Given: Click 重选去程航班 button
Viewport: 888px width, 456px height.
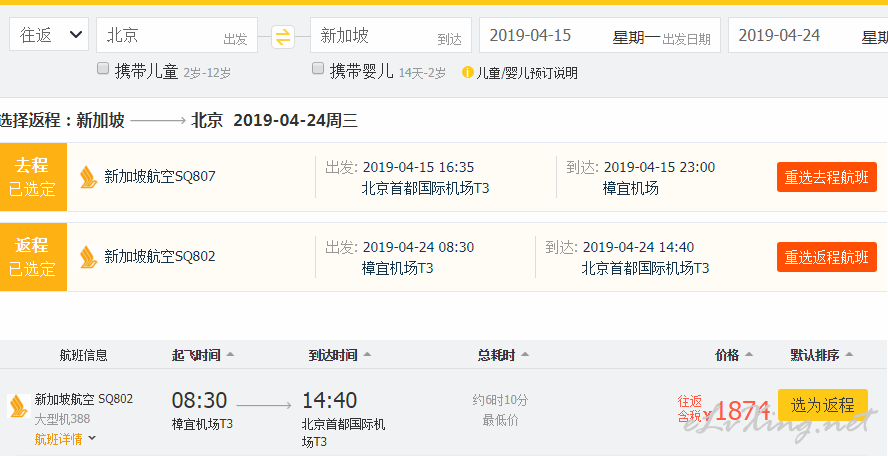Looking at the screenshot, I should click(827, 177).
